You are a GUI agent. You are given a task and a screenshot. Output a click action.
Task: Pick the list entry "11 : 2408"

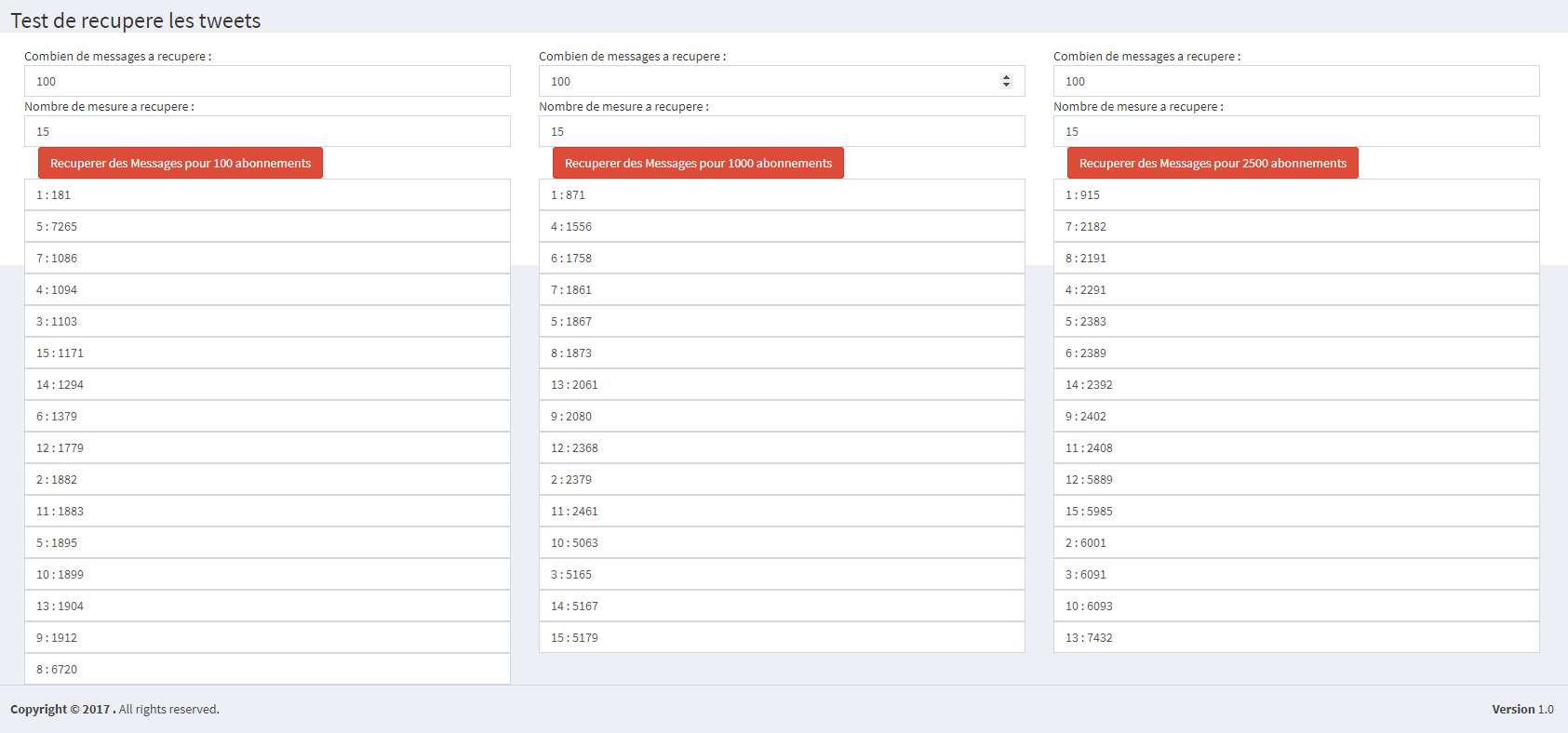point(1296,447)
